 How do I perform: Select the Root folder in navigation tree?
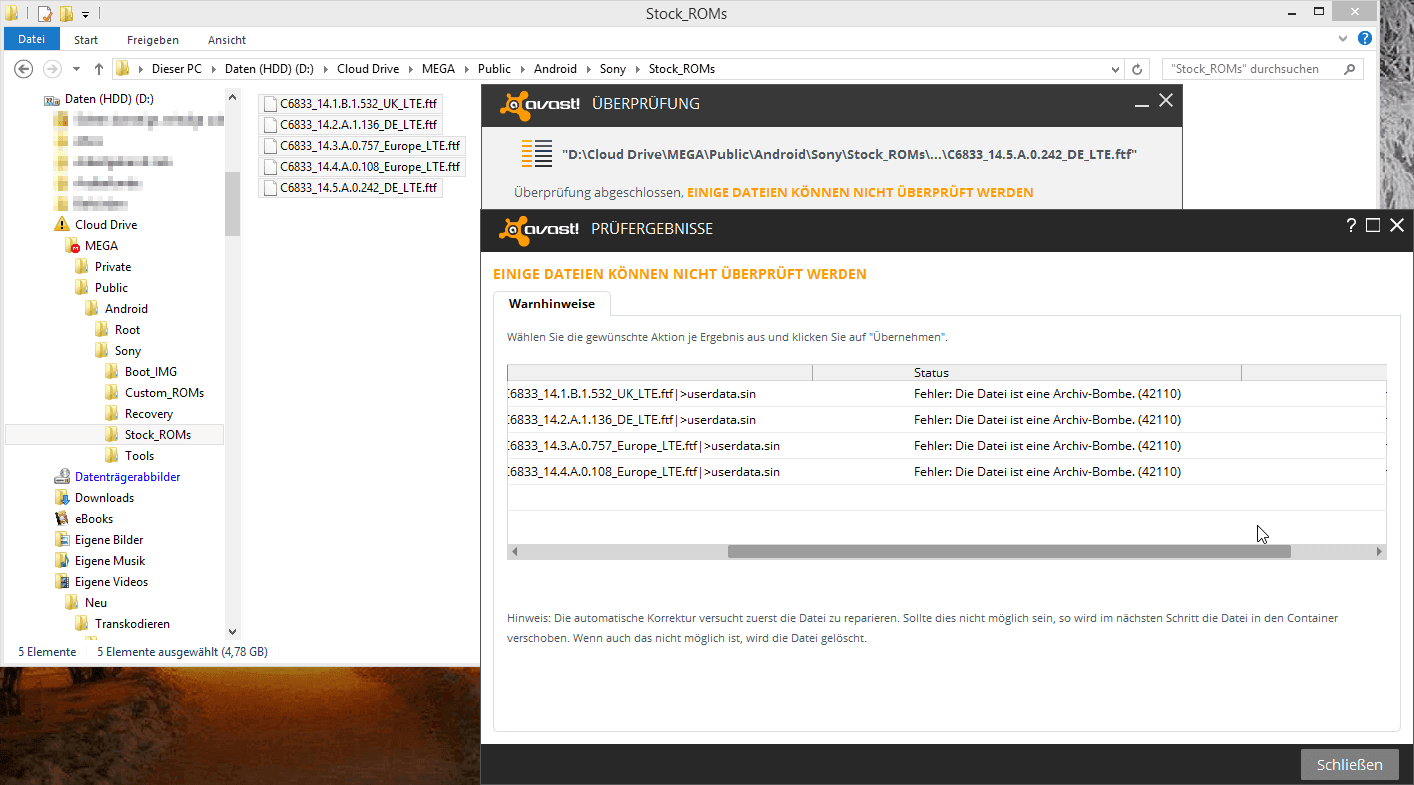(x=127, y=330)
